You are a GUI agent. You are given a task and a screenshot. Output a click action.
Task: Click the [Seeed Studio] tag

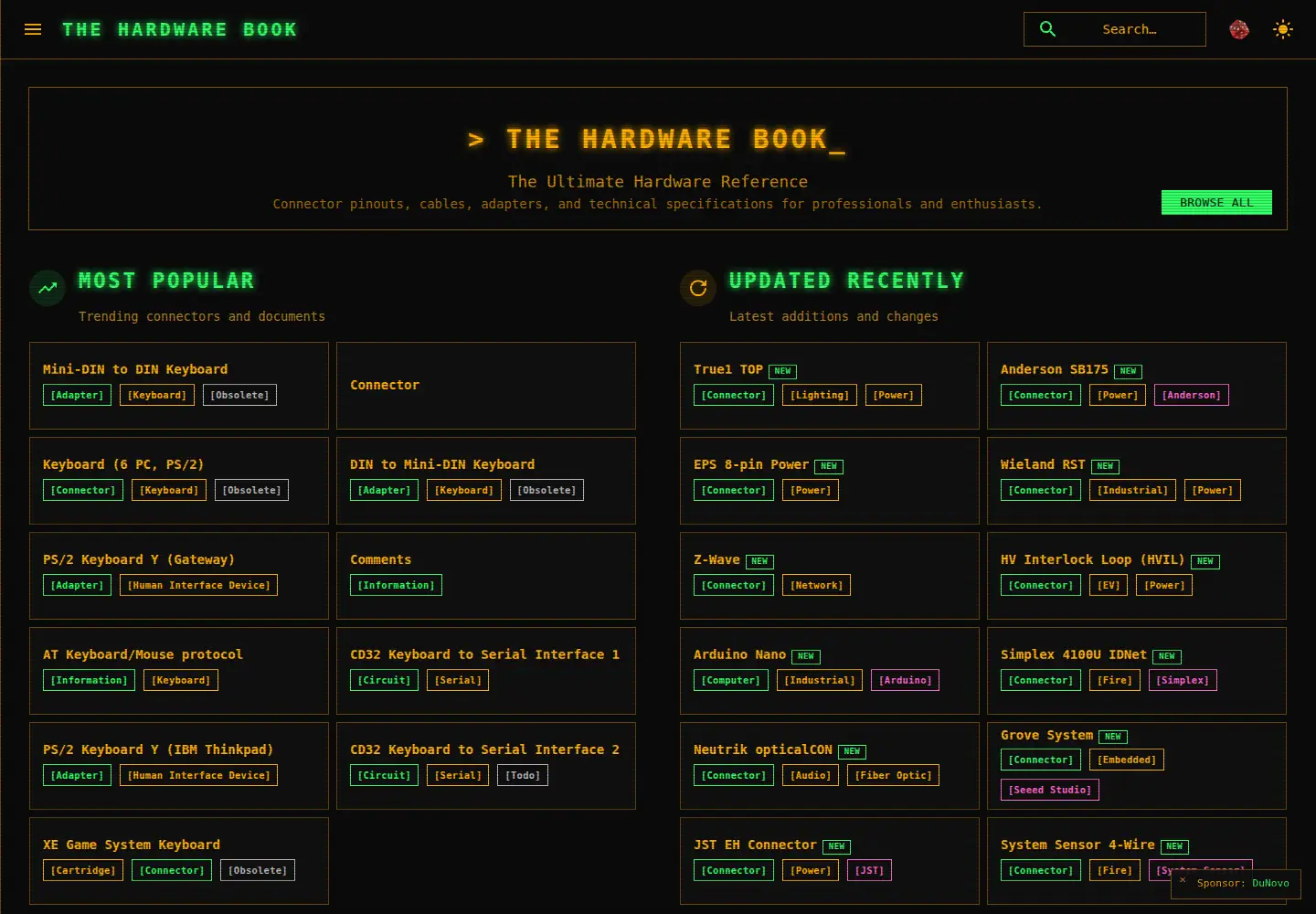(1050, 790)
